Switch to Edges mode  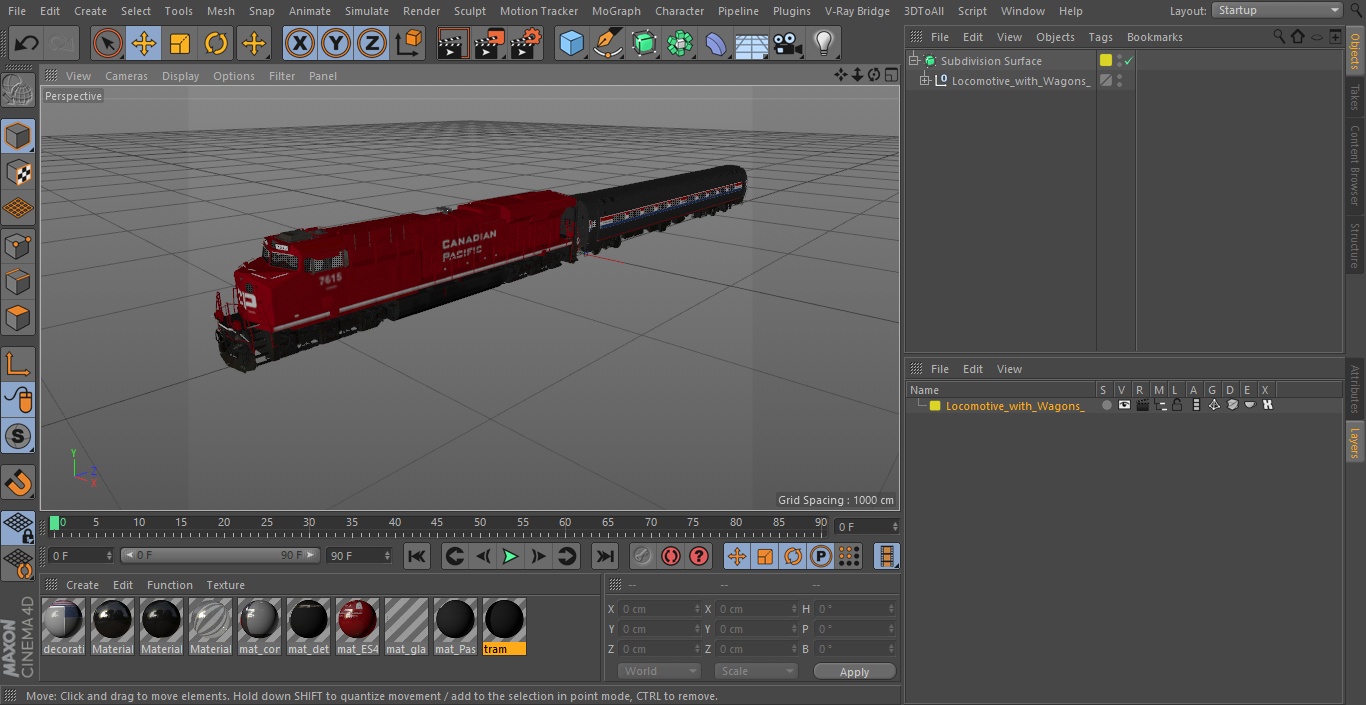pyautogui.click(x=18, y=281)
